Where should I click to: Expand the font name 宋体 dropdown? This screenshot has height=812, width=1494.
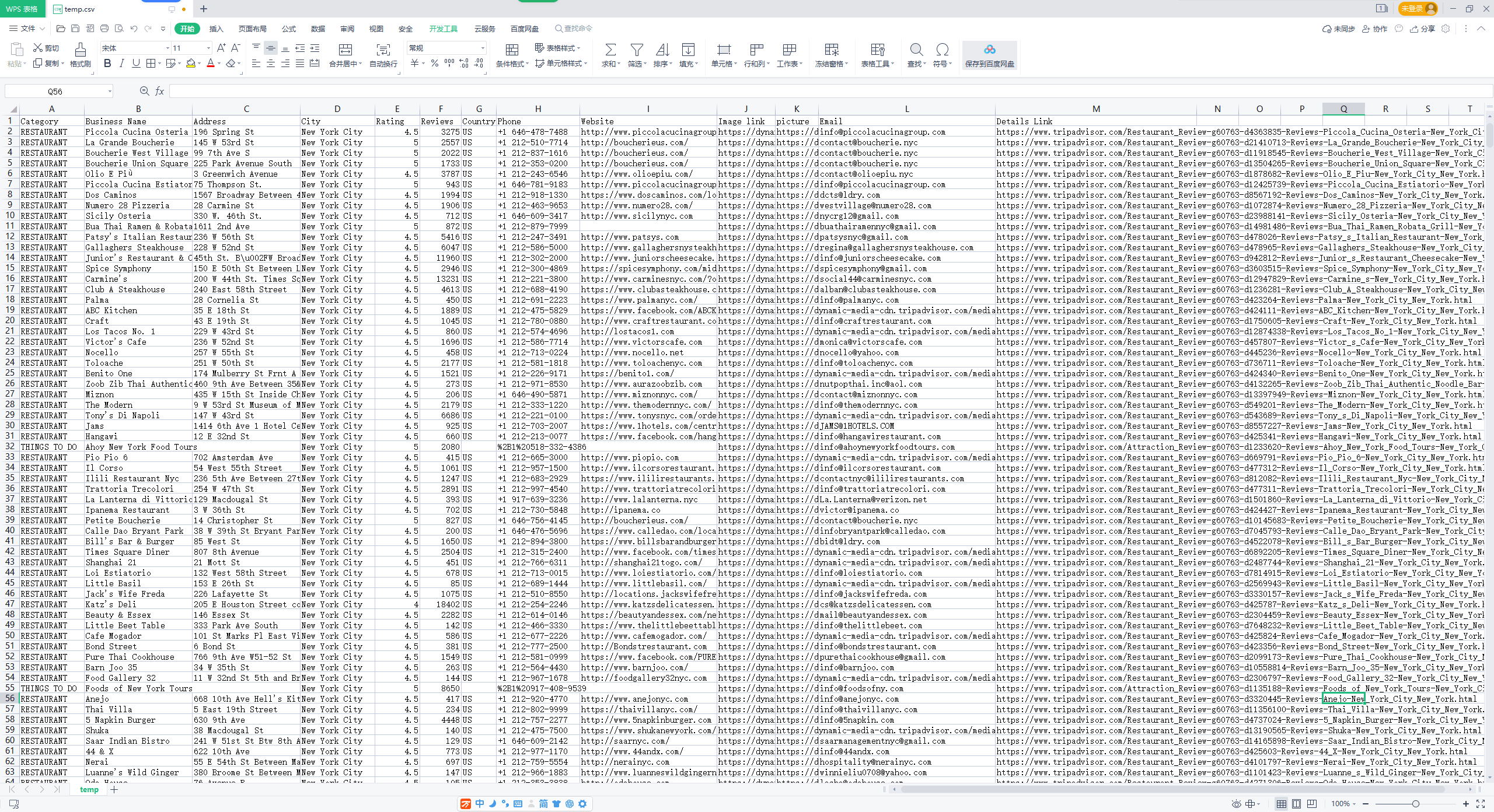point(167,48)
